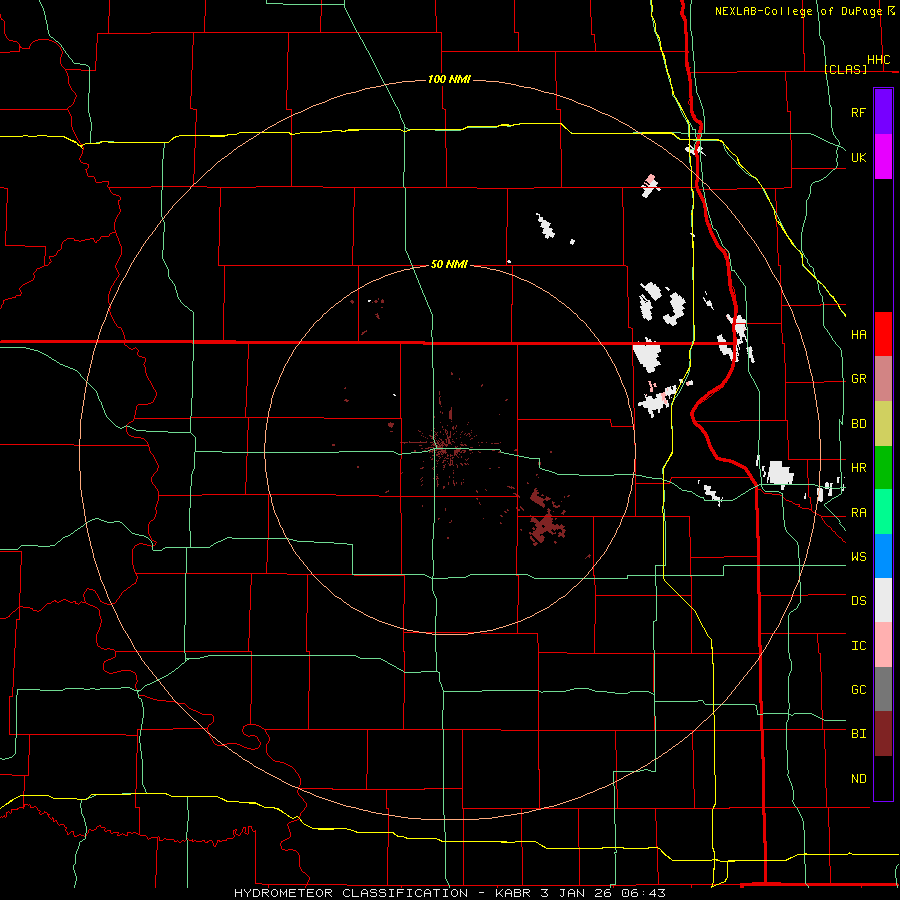Click the BD legend label
Viewport: 900px width, 900px height.
[859, 424]
